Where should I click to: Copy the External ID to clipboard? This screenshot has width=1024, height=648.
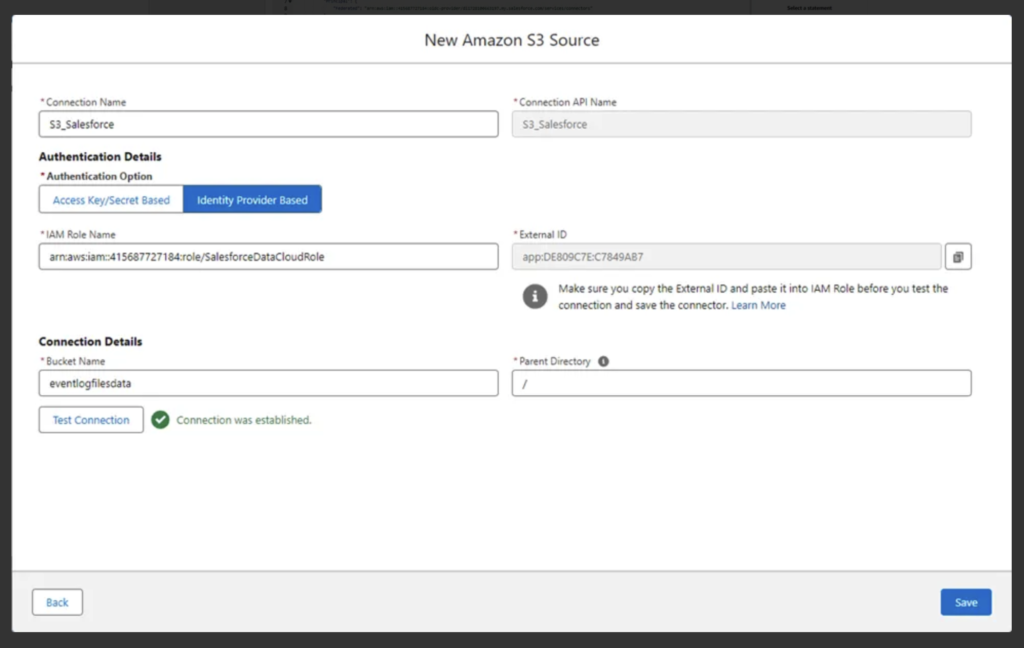pyautogui.click(x=958, y=257)
